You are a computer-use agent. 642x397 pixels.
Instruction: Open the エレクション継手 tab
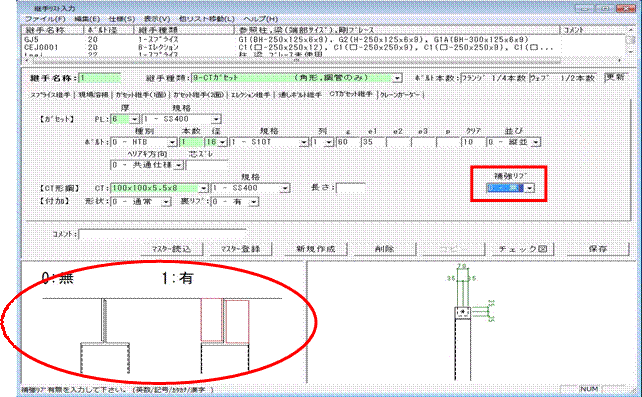click(x=250, y=95)
